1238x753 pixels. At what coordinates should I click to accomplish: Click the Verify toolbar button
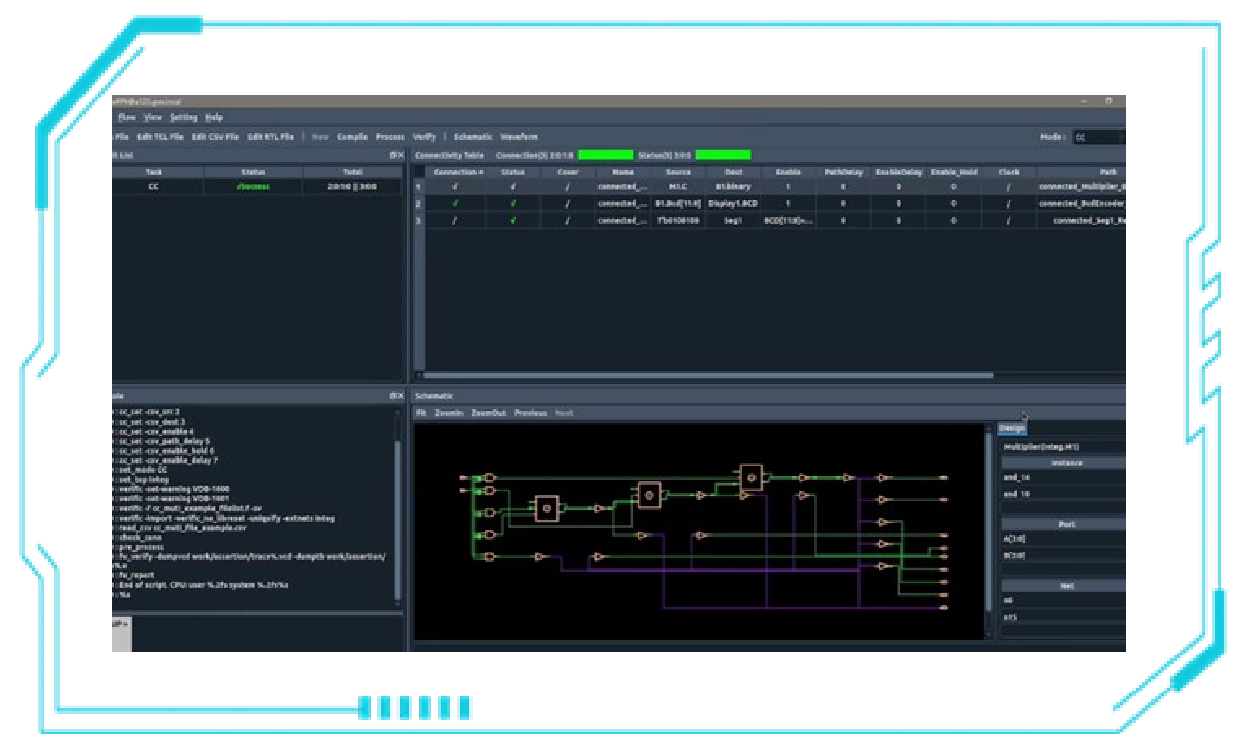[424, 137]
